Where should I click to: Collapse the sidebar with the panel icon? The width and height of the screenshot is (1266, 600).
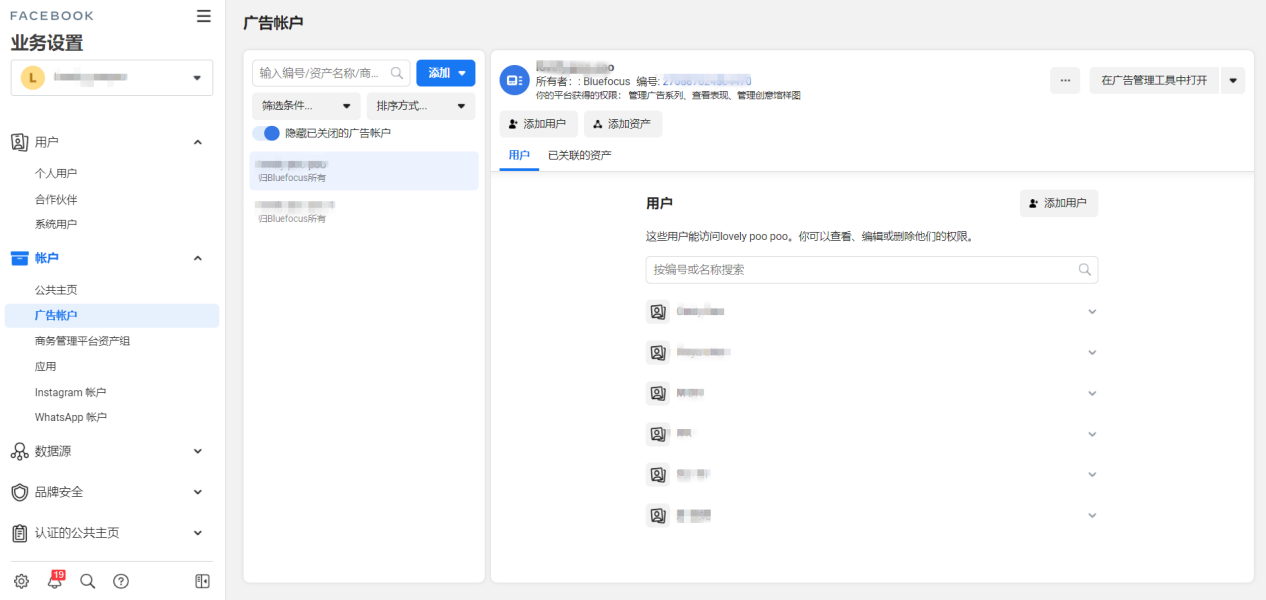coord(200,580)
